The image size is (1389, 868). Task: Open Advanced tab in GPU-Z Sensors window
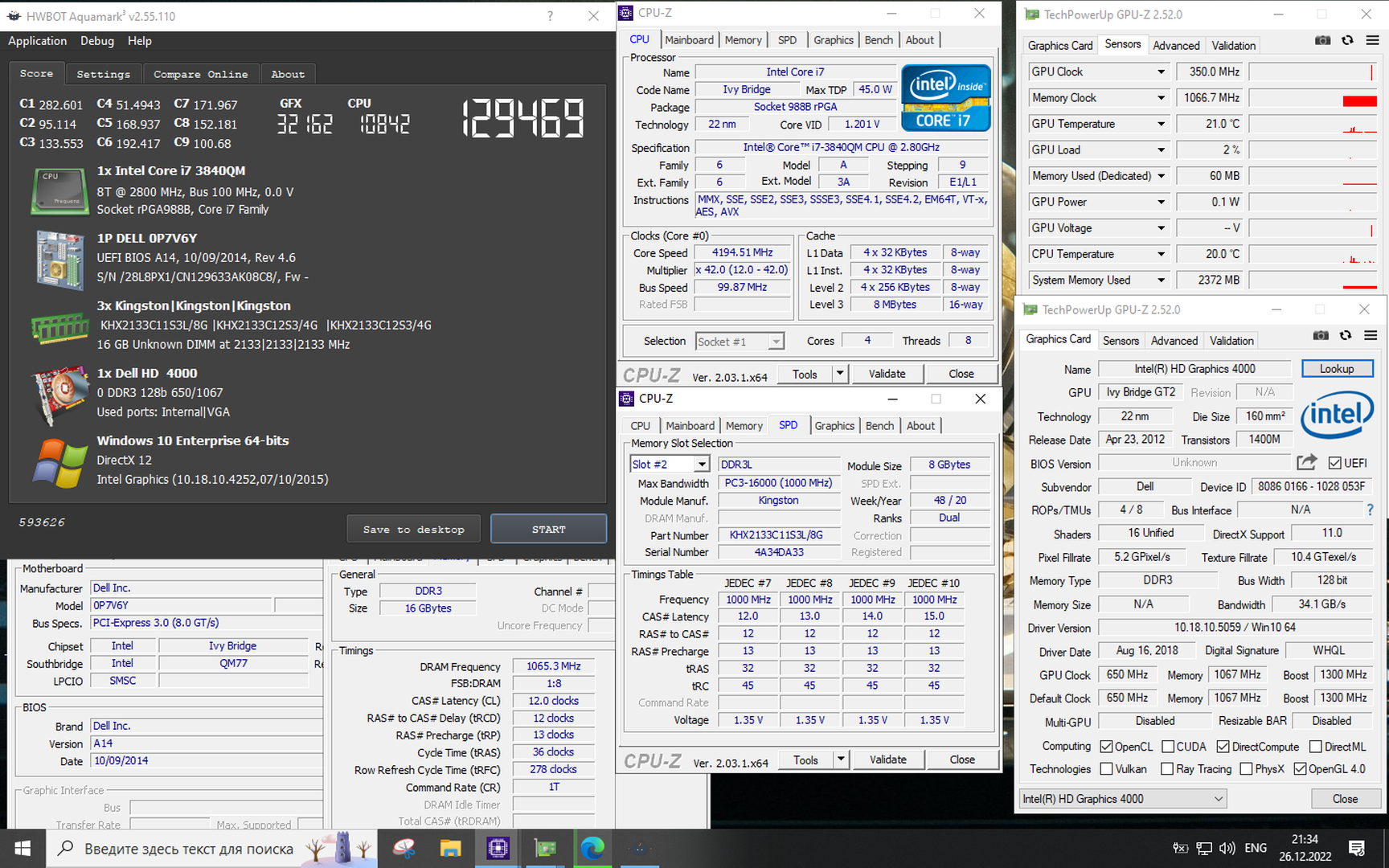(x=1176, y=46)
